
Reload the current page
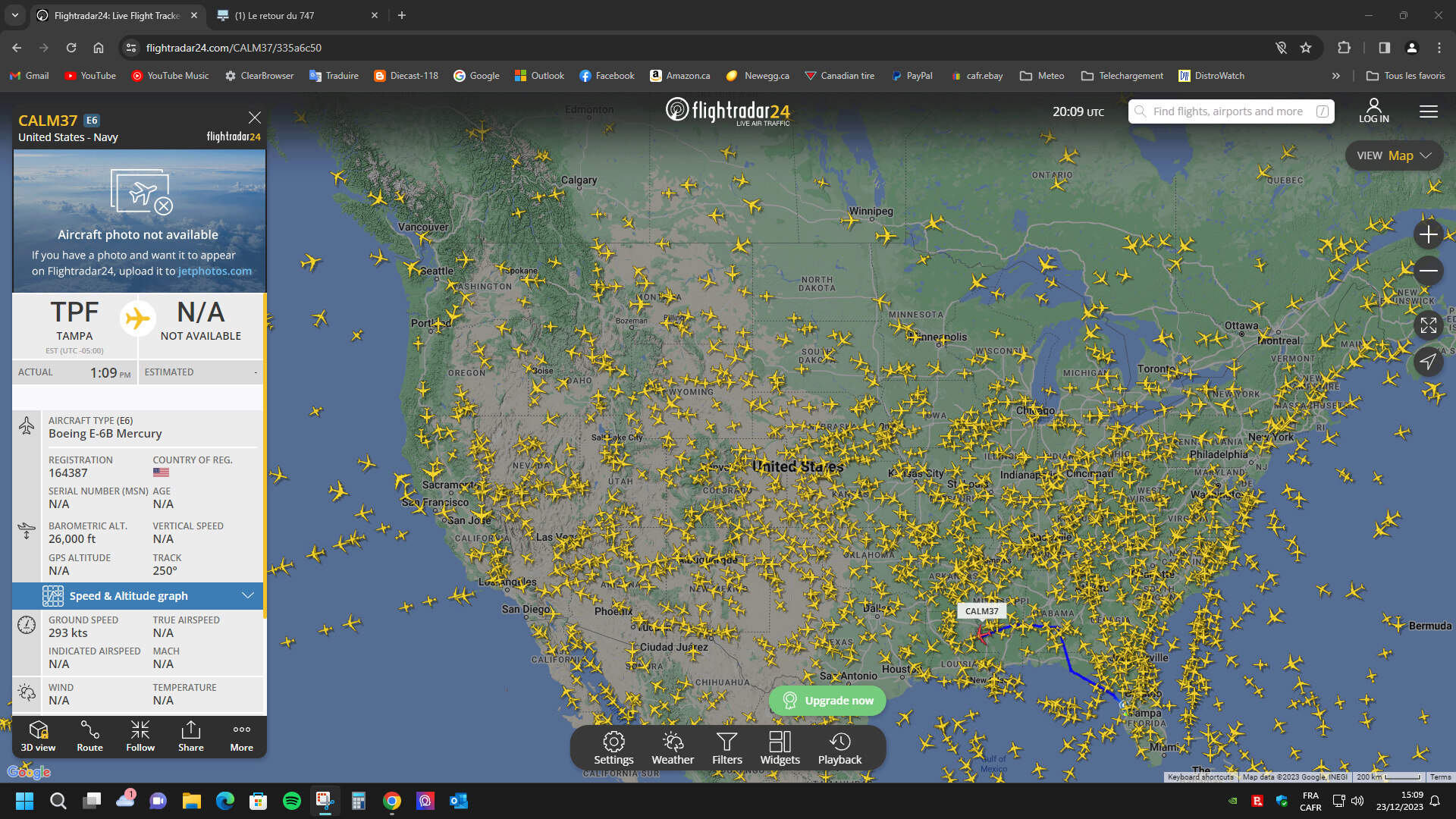[71, 48]
